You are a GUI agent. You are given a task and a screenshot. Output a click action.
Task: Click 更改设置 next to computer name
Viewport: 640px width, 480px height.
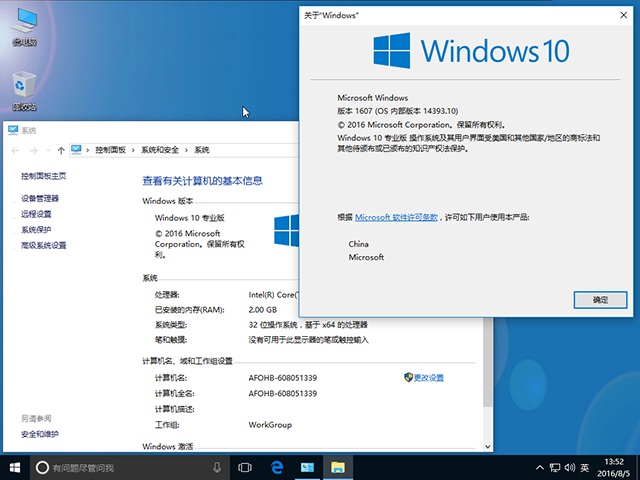click(428, 378)
